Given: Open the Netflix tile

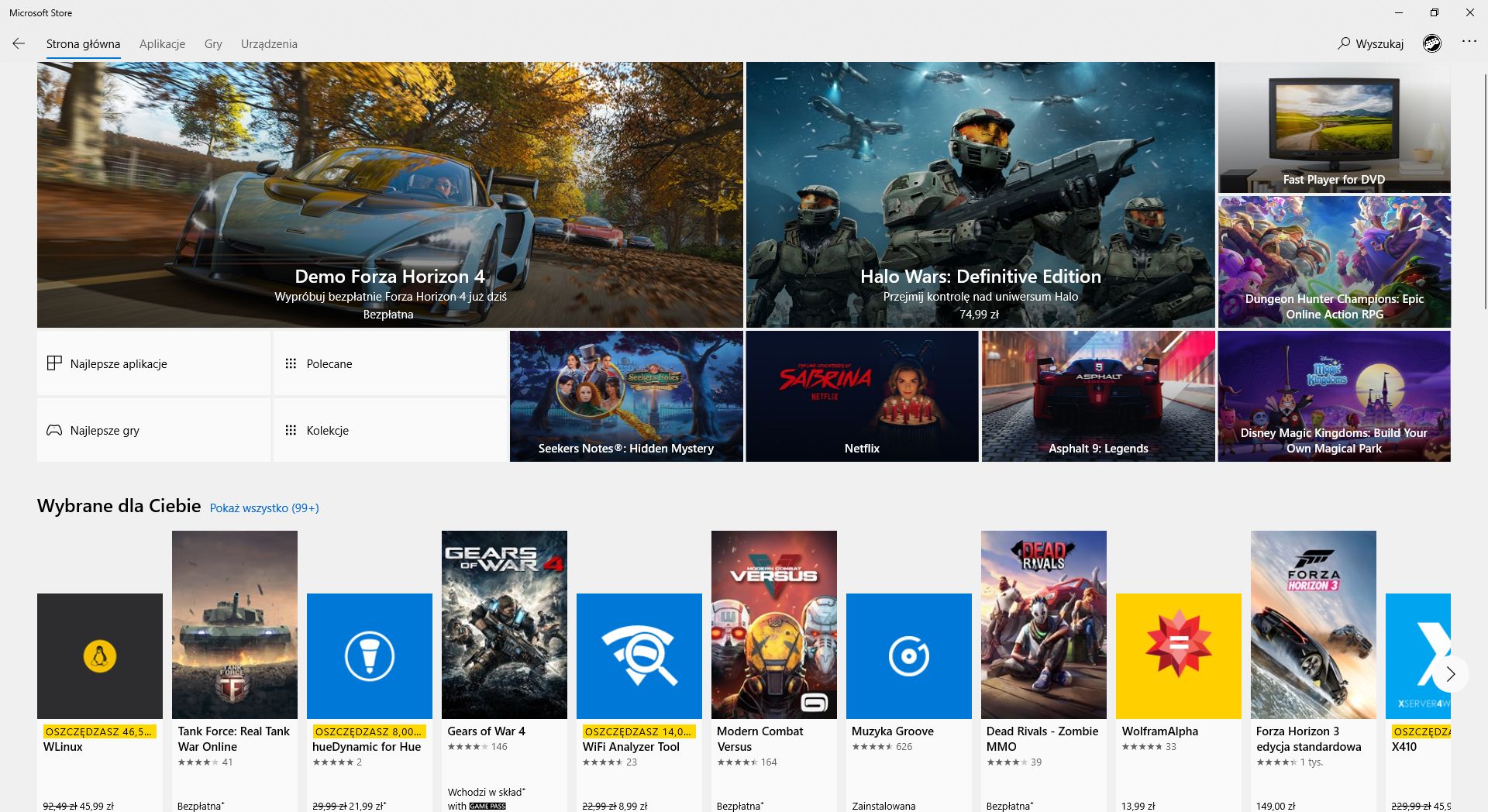Looking at the screenshot, I should tap(861, 395).
